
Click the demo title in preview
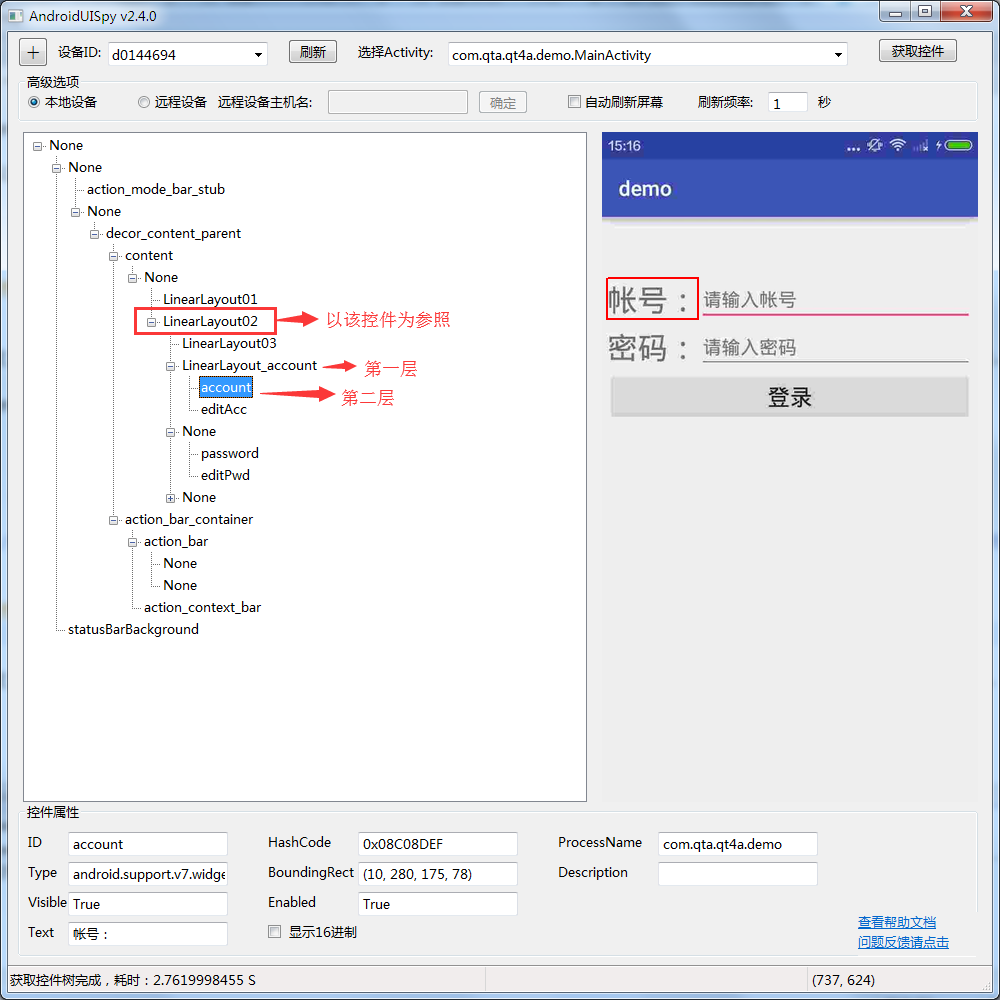pos(645,189)
